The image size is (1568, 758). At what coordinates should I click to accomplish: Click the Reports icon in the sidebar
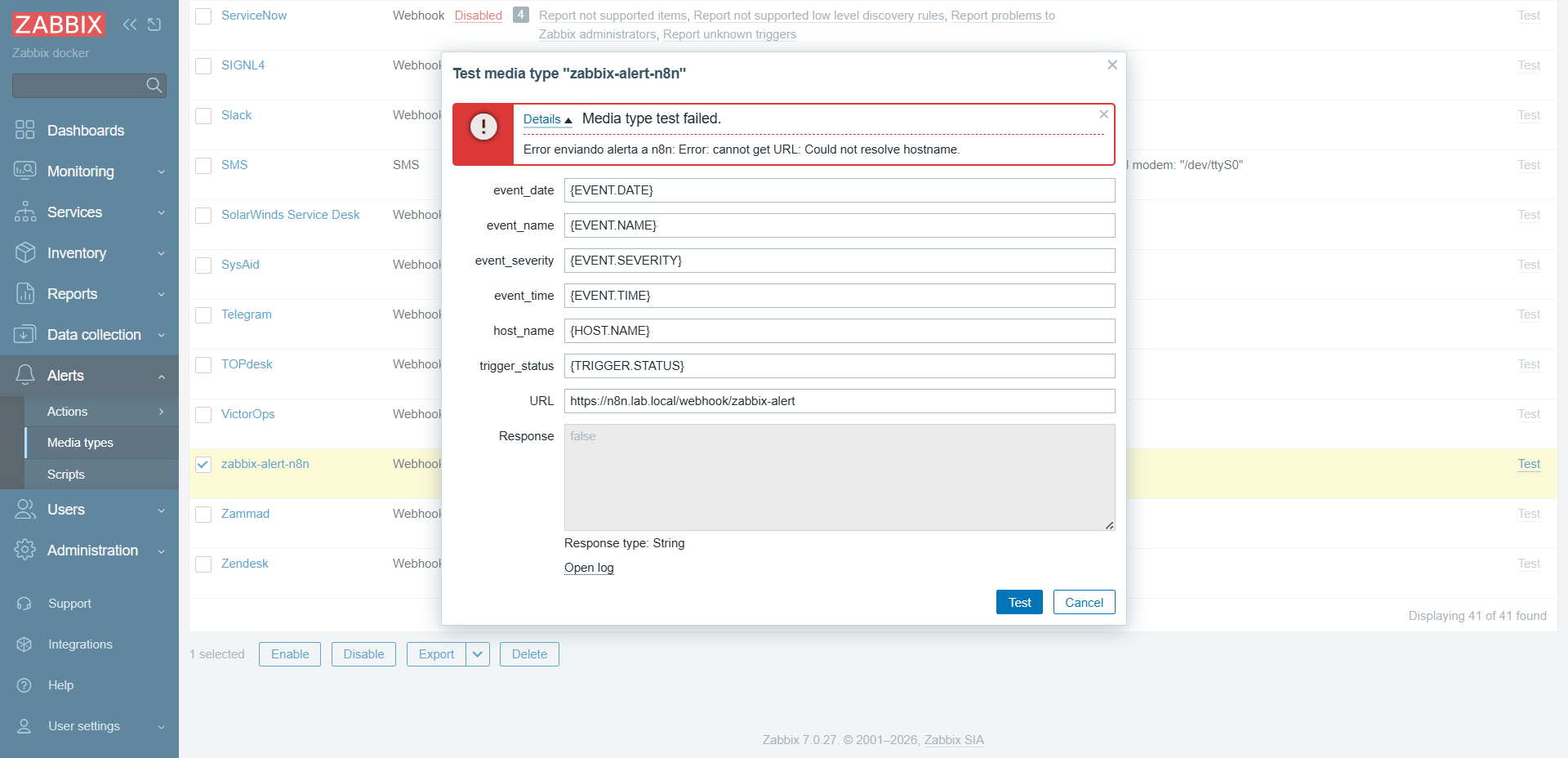25,293
